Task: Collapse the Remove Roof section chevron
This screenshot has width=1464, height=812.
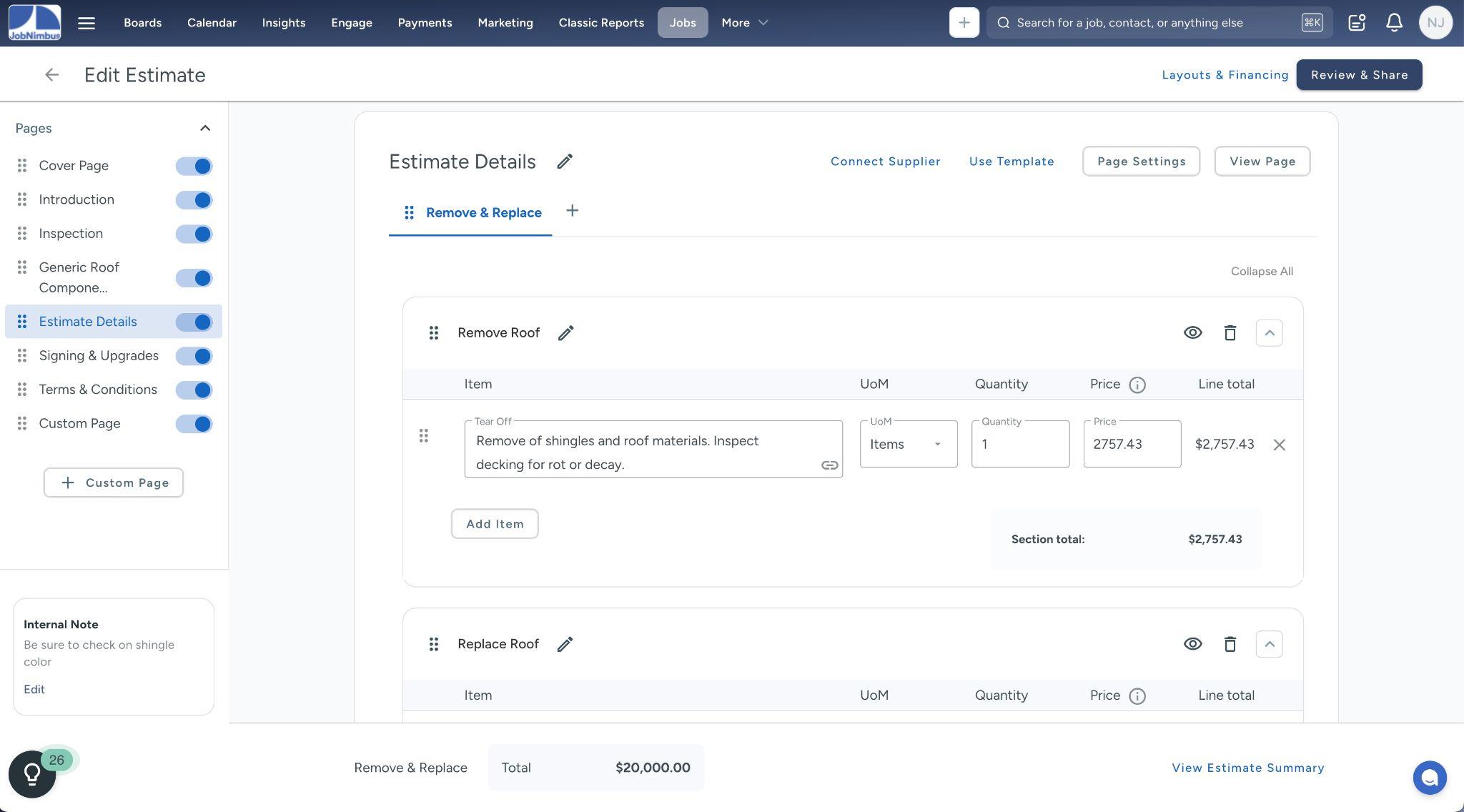Action: (1269, 333)
